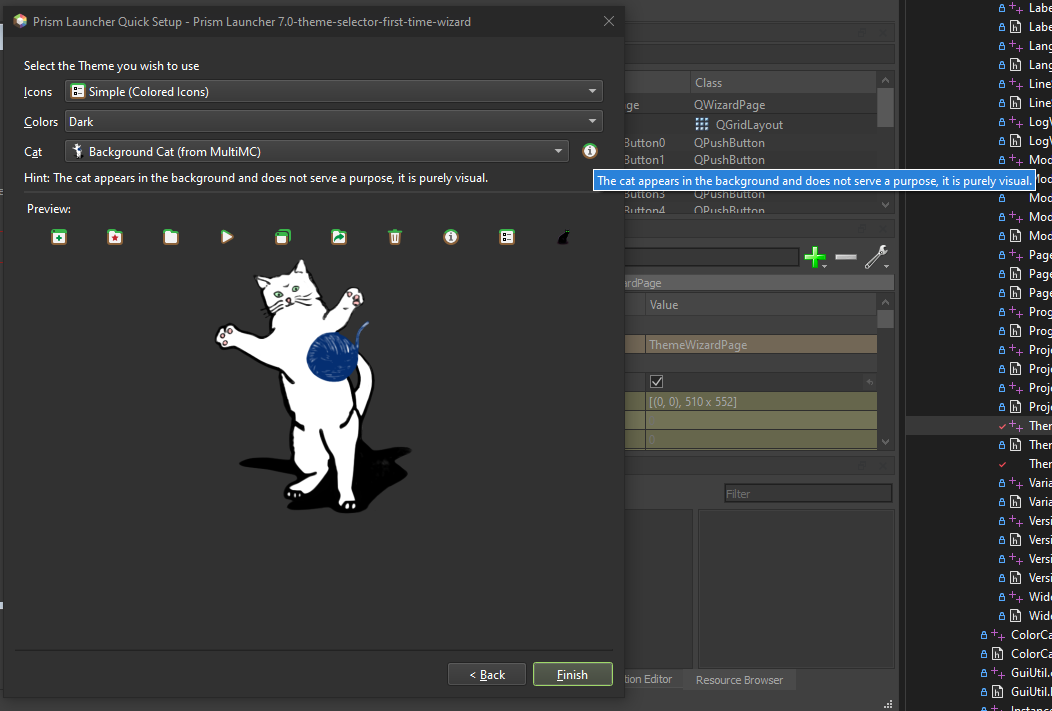This screenshot has width=1052, height=711.
Task: Click the green plus add-instance preview icon
Action: click(59, 237)
